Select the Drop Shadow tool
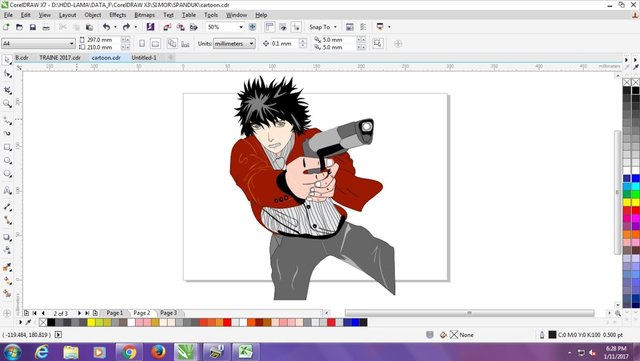Image resolution: width=640 pixels, height=361 pixels. pos(7,237)
